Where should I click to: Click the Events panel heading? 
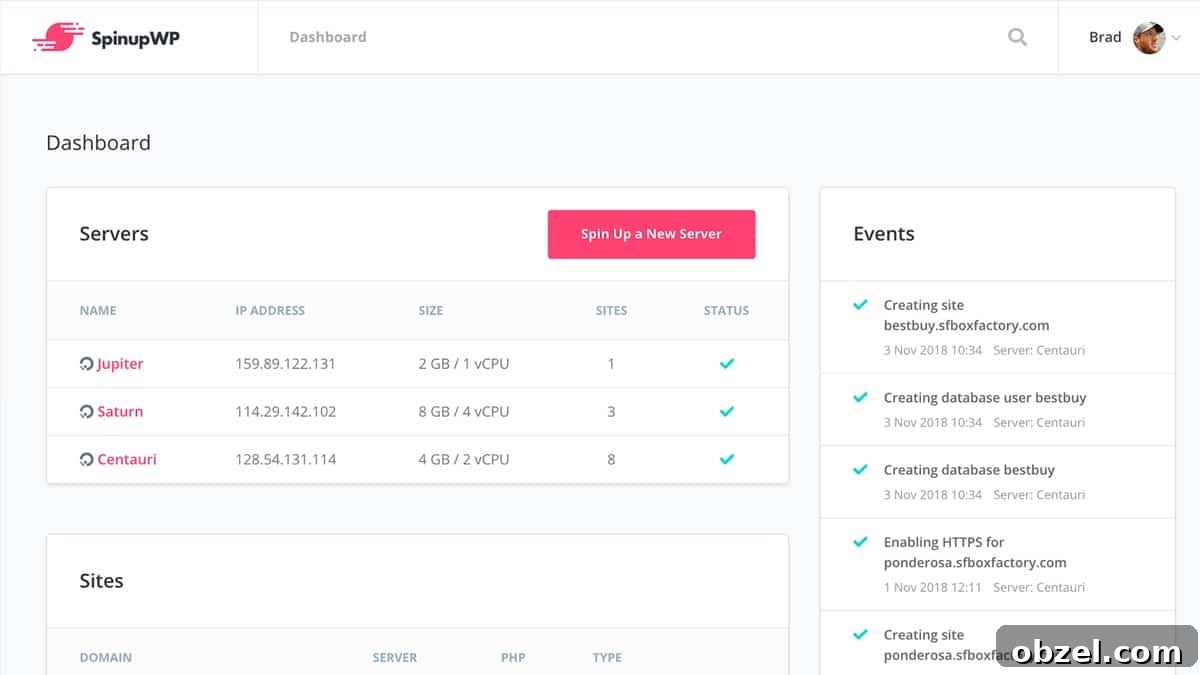[884, 234]
